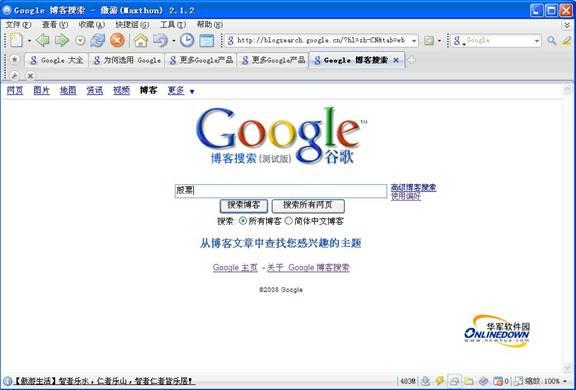The height and width of the screenshot is (390, 576).
Task: Open the Google 主页 link
Action: coord(235,267)
